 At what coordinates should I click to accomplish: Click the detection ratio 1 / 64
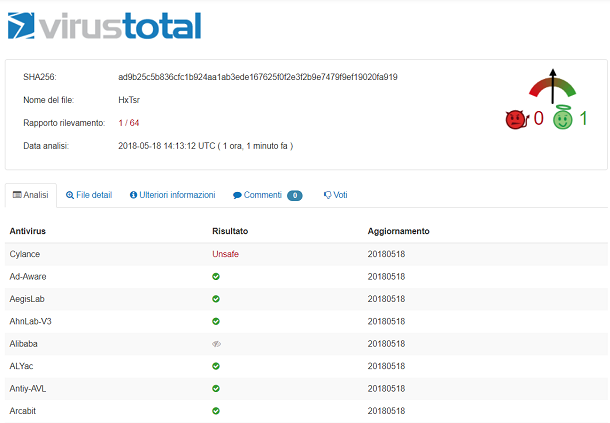point(129,123)
